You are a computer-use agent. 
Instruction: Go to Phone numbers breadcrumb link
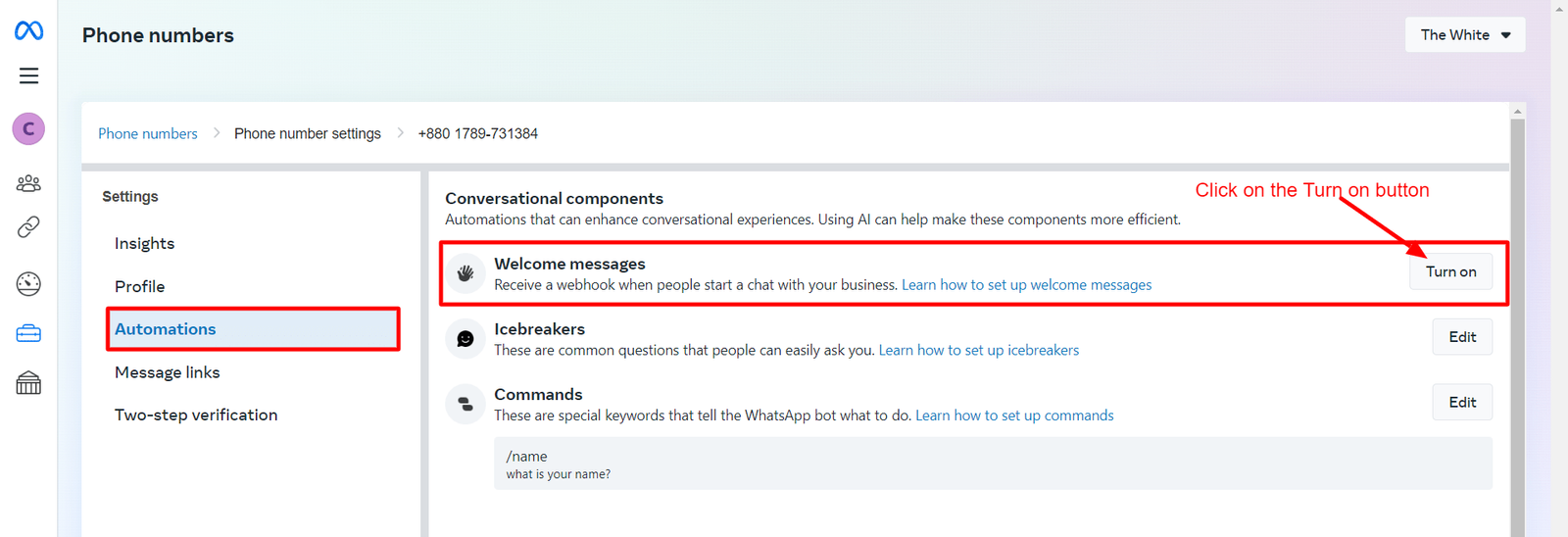pyautogui.click(x=148, y=133)
